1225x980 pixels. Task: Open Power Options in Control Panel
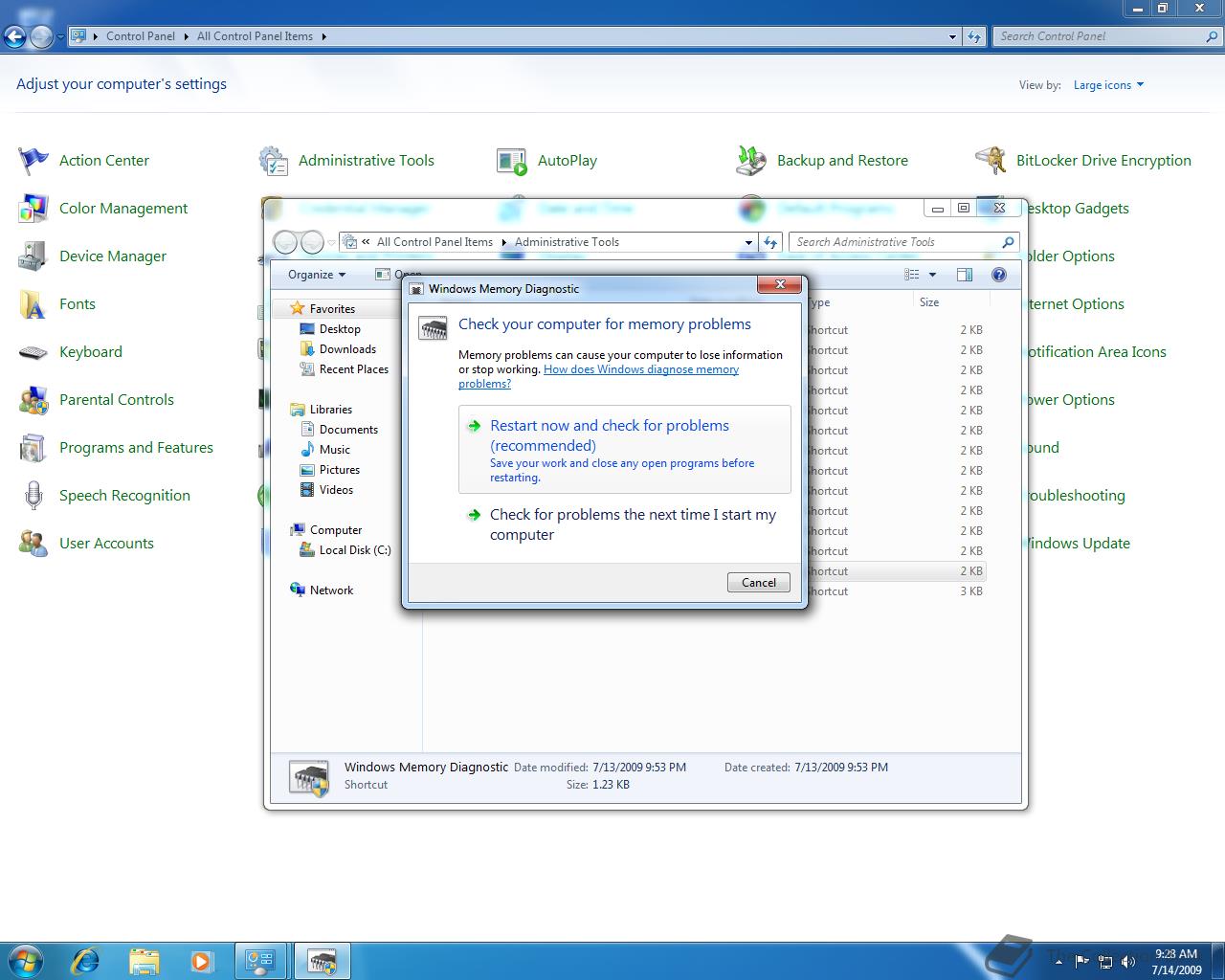(1070, 400)
